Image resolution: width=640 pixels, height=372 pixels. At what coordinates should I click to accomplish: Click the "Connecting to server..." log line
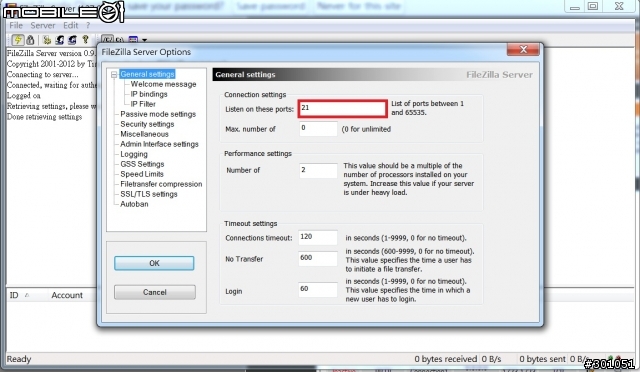coord(42,74)
